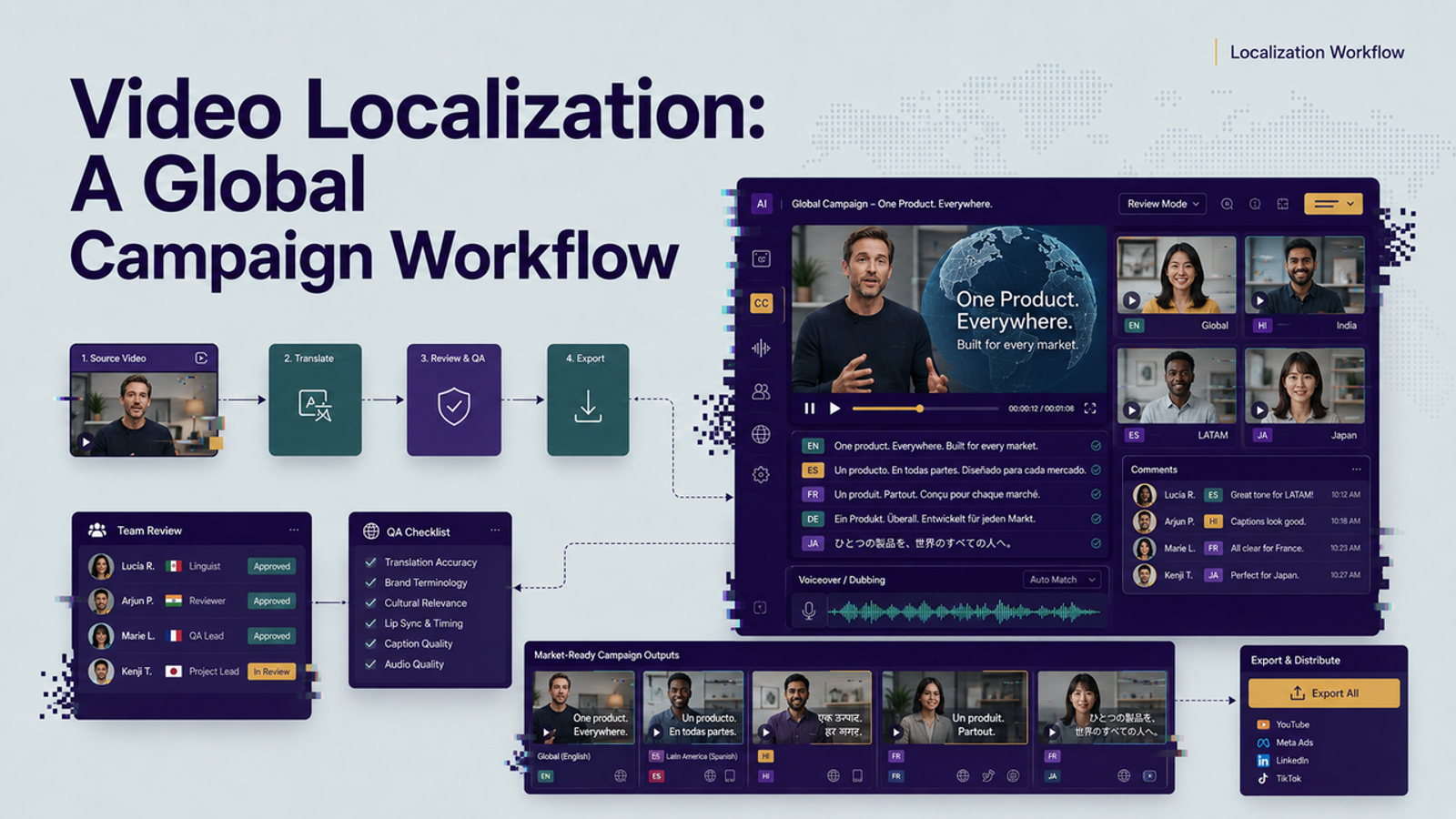Viewport: 1456px width, 819px height.
Task: Click the shield icon in Review & QA card
Action: click(x=454, y=406)
